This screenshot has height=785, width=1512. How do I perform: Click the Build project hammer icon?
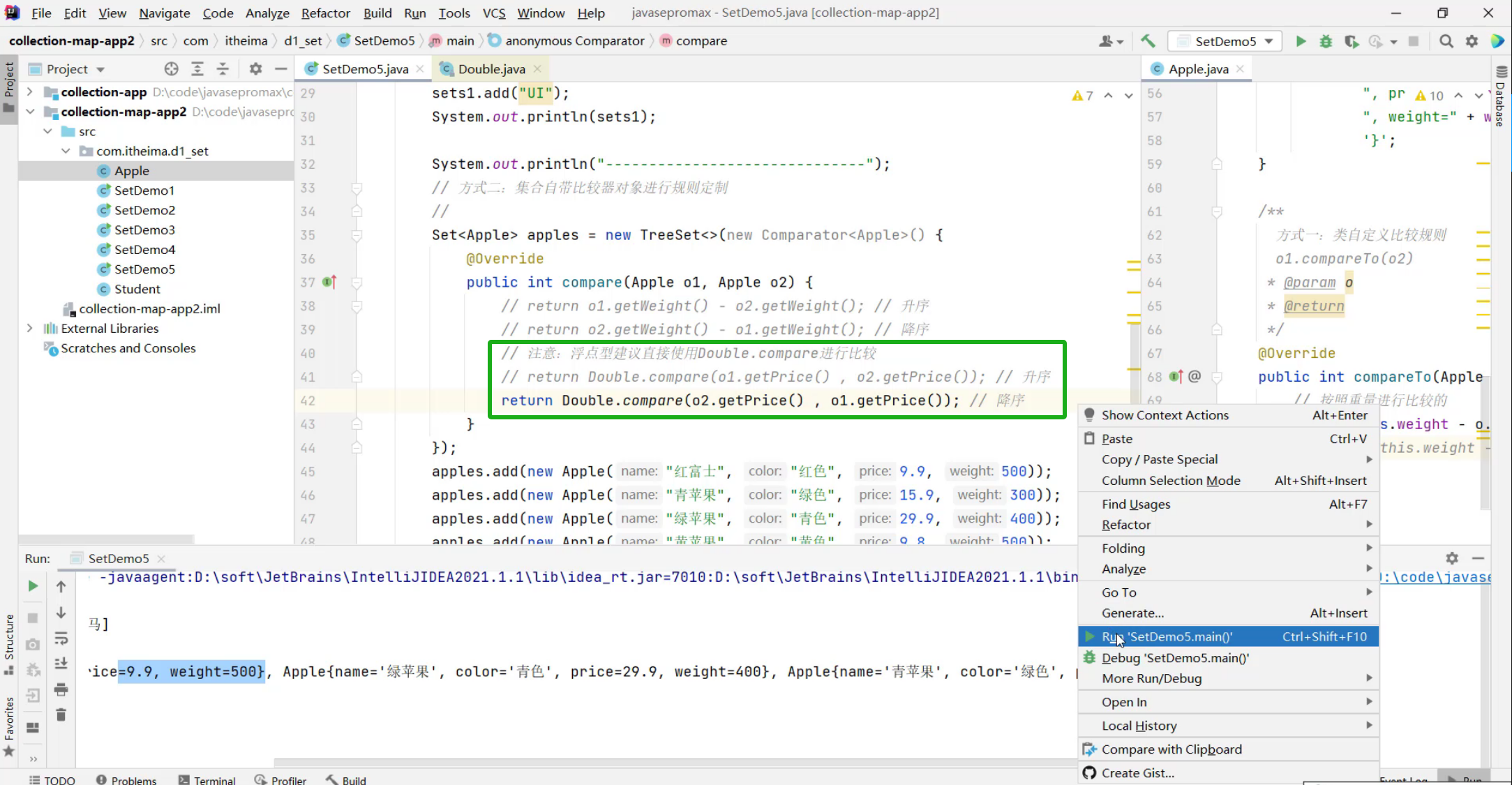pos(1148,41)
